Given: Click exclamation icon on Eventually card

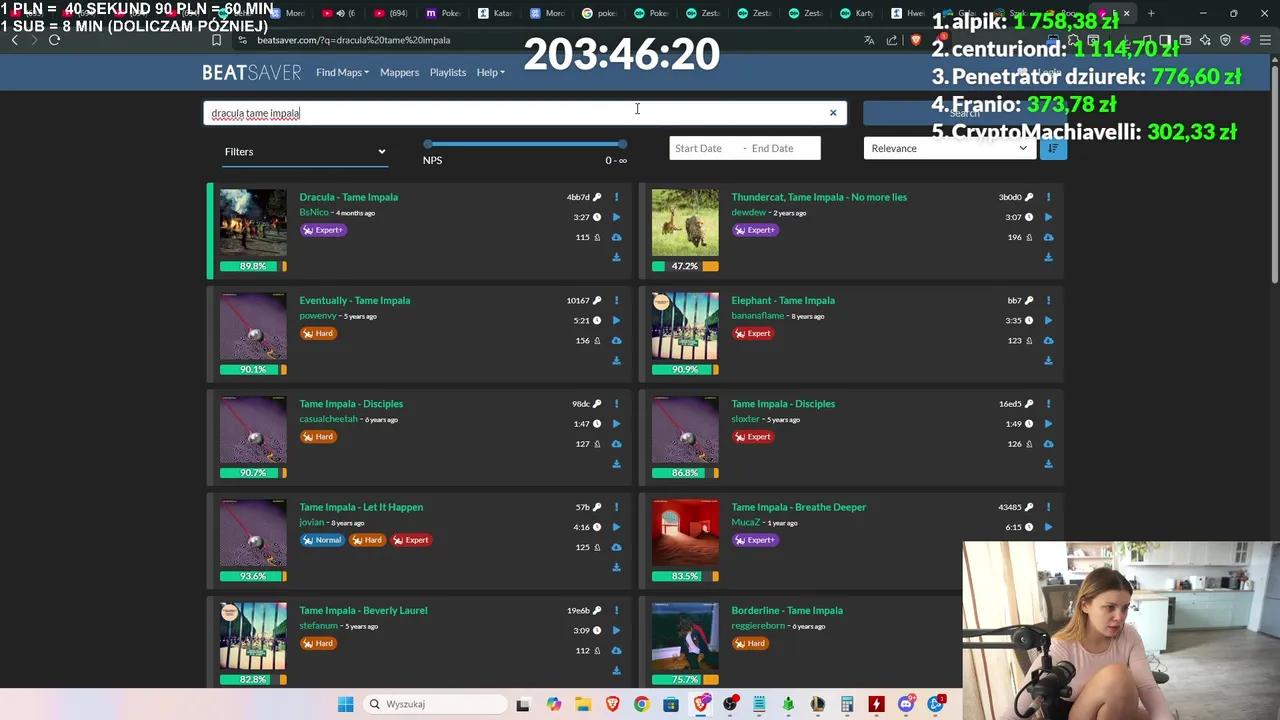Looking at the screenshot, I should coord(616,300).
